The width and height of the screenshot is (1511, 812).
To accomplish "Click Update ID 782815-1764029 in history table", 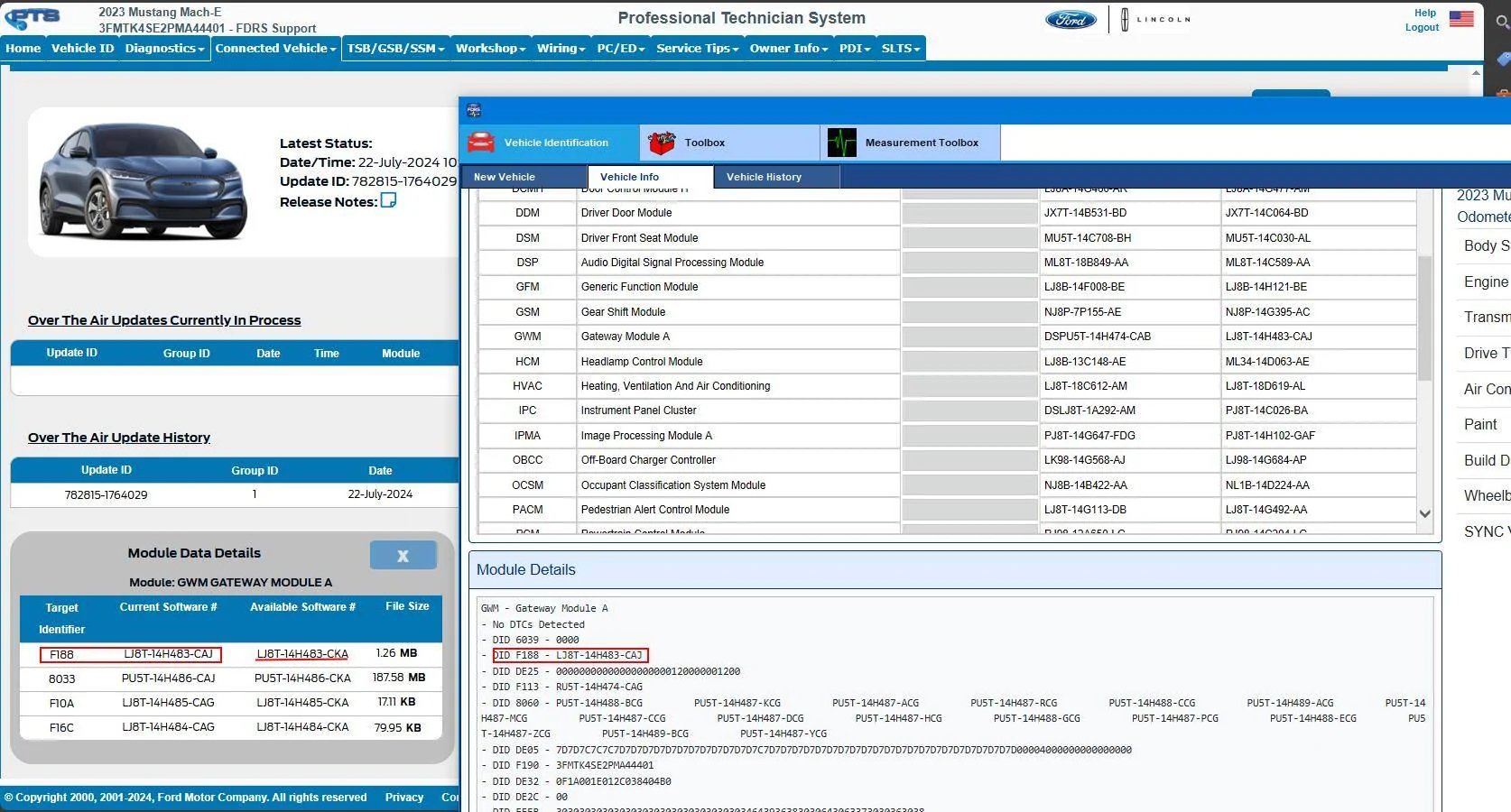I will tap(106, 494).
